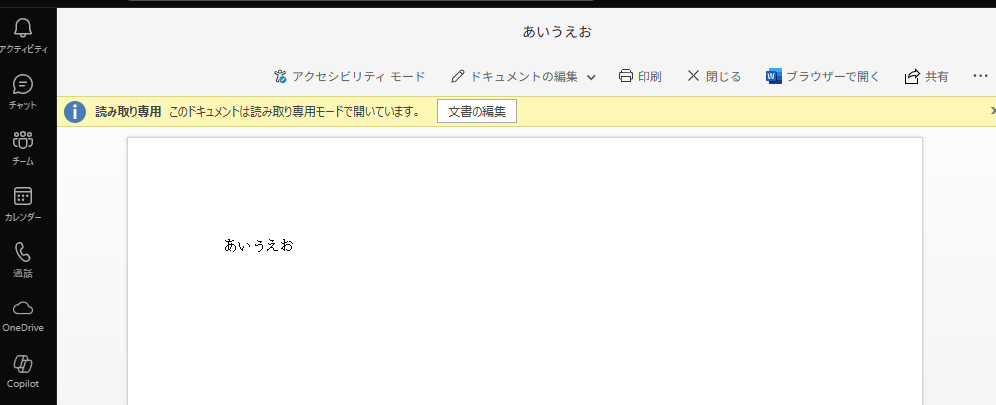Print the document (印刷)
The image size is (996, 405).
click(x=640, y=77)
